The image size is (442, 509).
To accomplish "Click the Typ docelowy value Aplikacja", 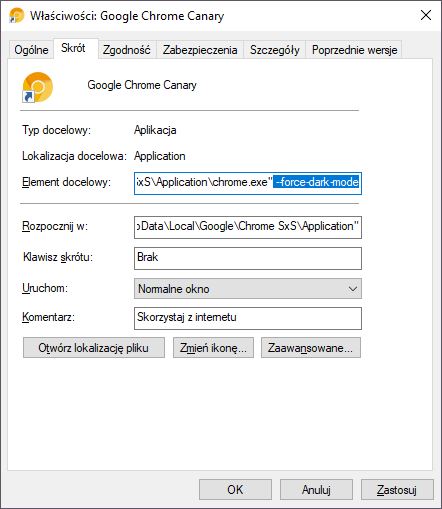I will [x=155, y=130].
